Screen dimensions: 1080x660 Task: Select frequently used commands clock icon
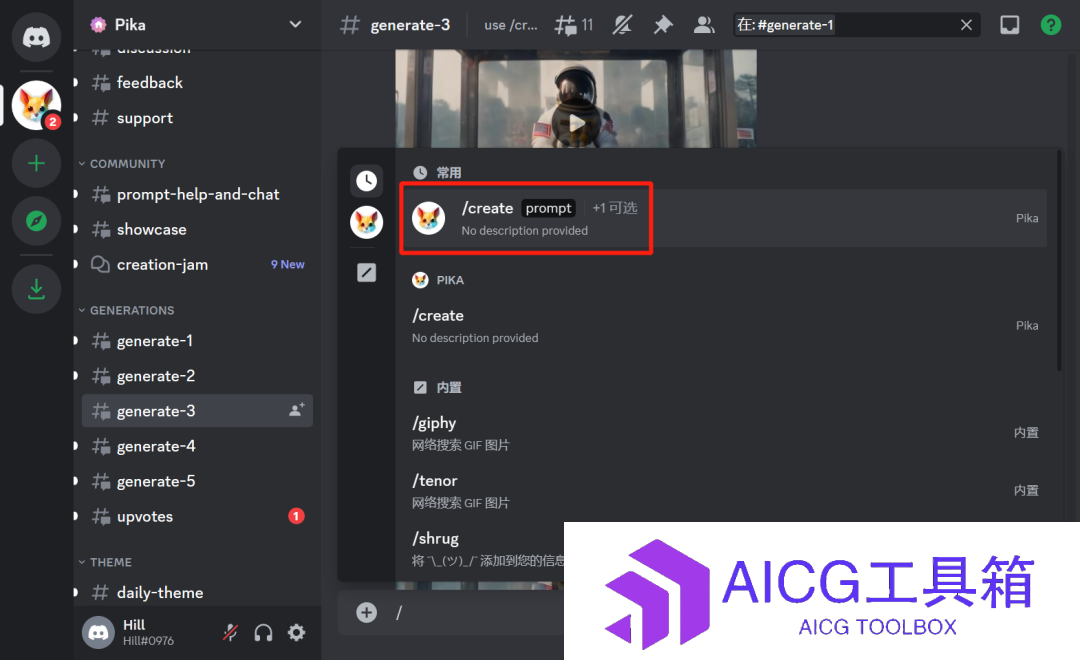[366, 181]
